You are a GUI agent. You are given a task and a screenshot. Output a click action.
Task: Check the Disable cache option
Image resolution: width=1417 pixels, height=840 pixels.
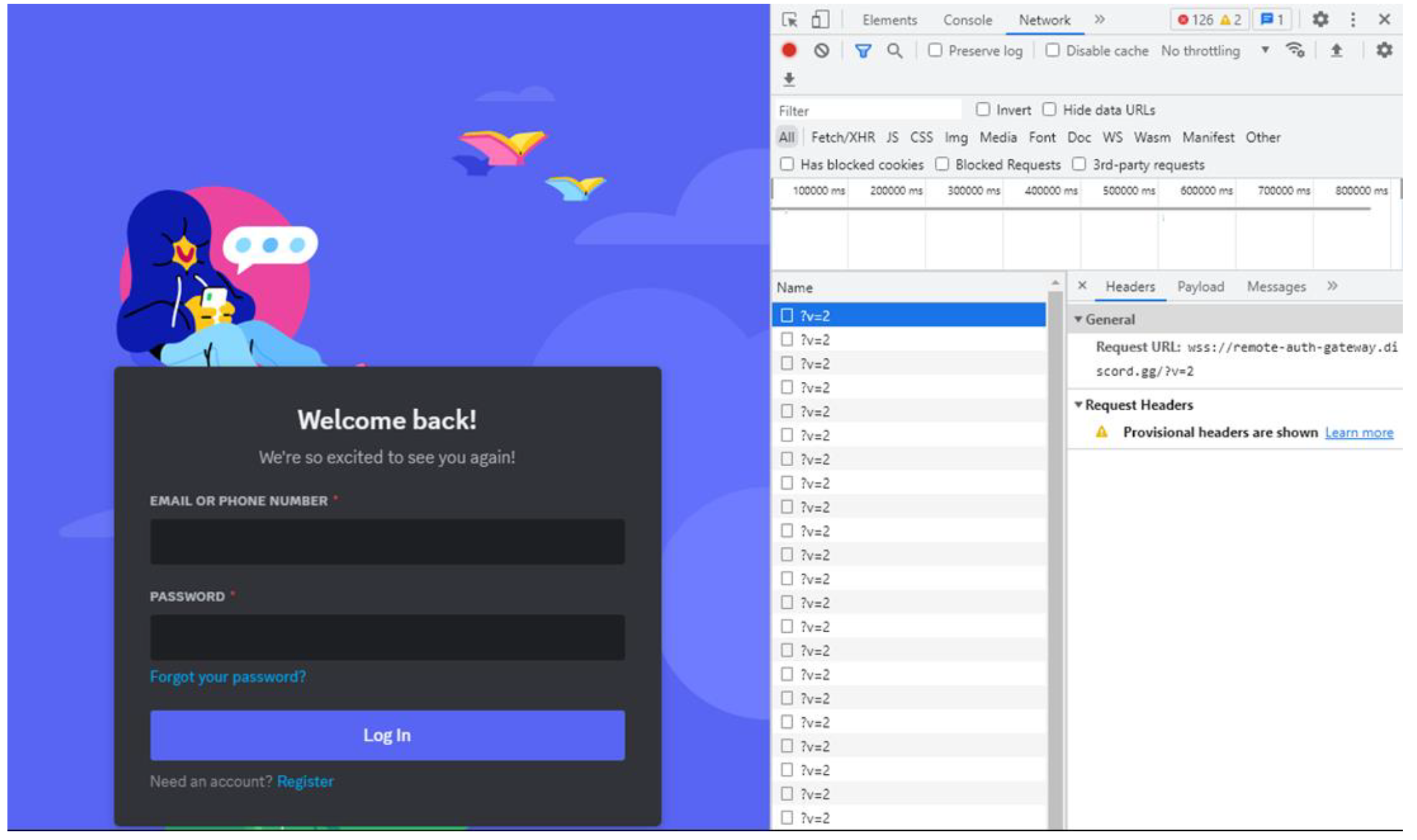click(1053, 50)
